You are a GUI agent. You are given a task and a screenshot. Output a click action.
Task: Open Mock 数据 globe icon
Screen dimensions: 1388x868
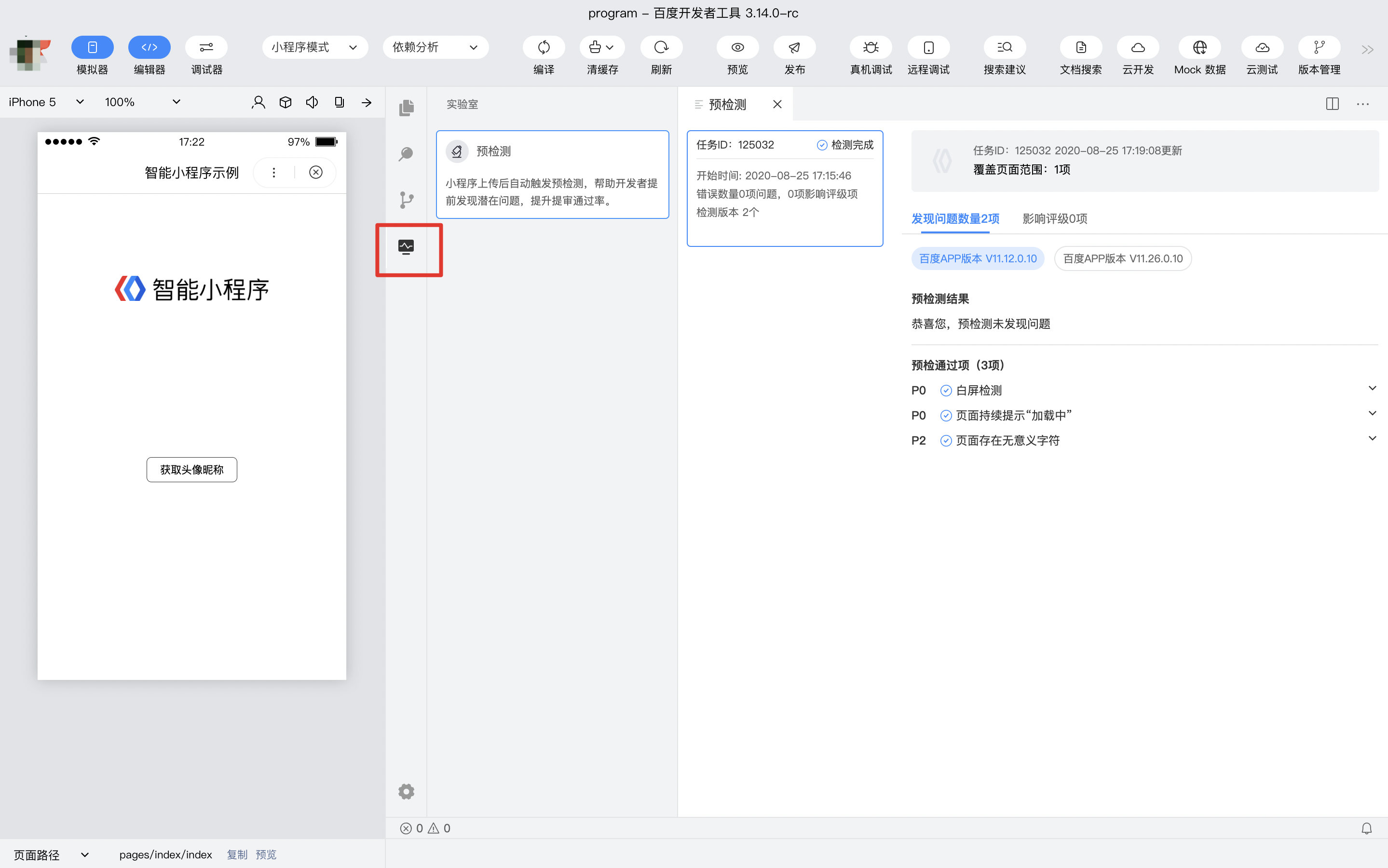coord(1200,47)
